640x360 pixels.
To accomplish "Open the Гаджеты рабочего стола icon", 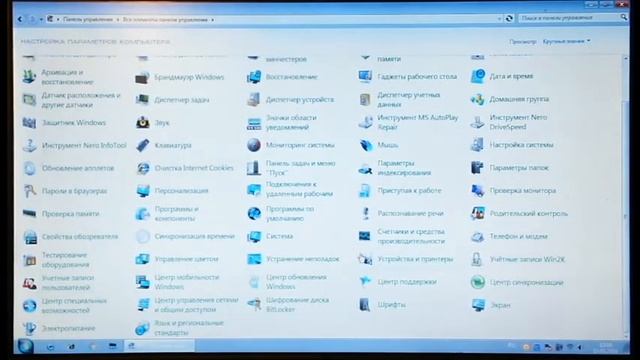I will [365, 76].
